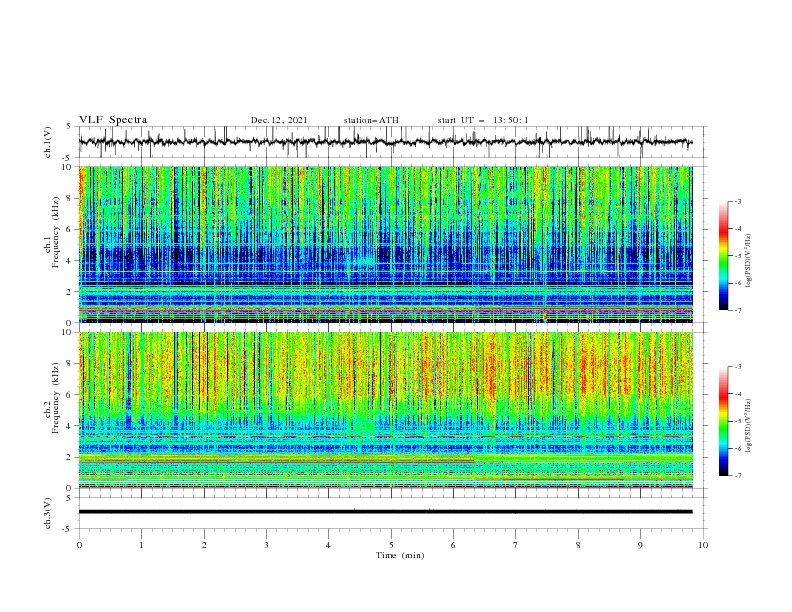Viewport: 792px width, 612px height.
Task: Click the ch.2 colorbar PSD unit label
Action: point(749,425)
